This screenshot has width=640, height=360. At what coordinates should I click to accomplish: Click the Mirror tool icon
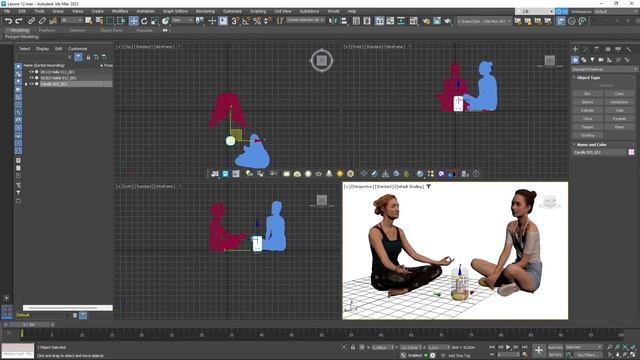click(x=333, y=21)
